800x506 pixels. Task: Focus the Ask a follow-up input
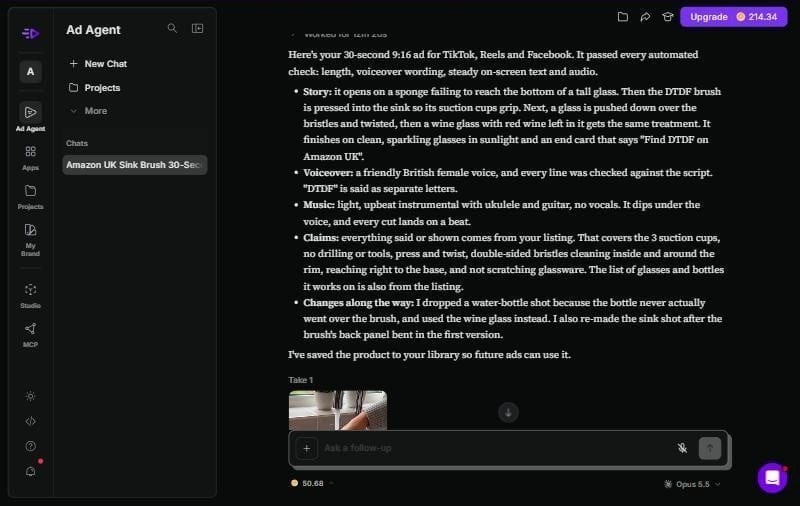pos(495,448)
